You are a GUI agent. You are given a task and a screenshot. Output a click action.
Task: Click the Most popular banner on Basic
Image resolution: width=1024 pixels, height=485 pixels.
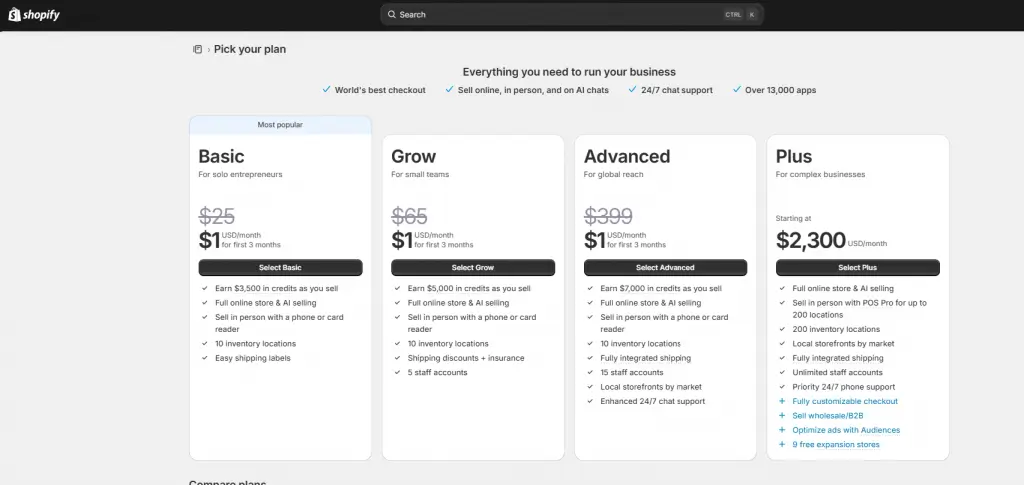point(280,125)
